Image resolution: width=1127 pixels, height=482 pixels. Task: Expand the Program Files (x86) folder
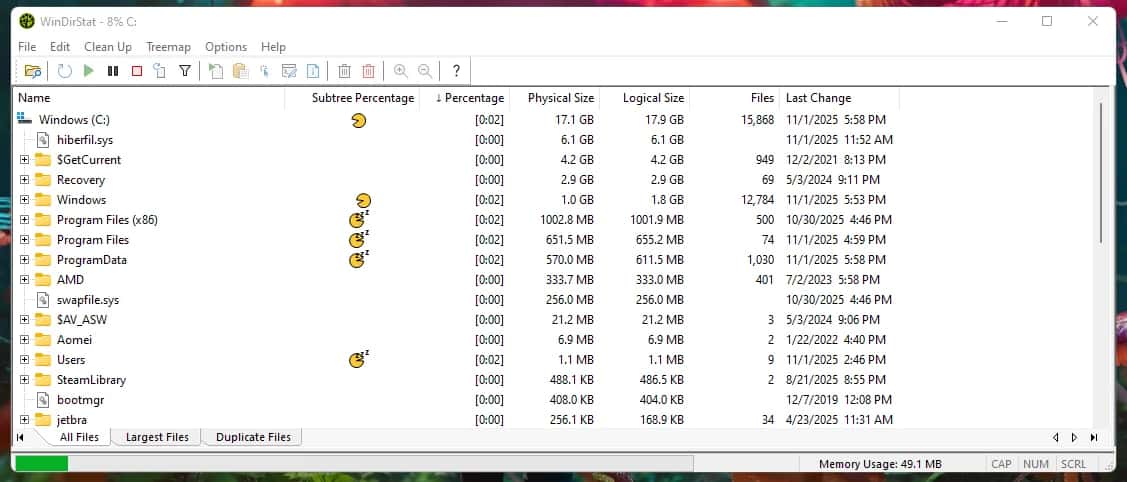click(x=25, y=220)
